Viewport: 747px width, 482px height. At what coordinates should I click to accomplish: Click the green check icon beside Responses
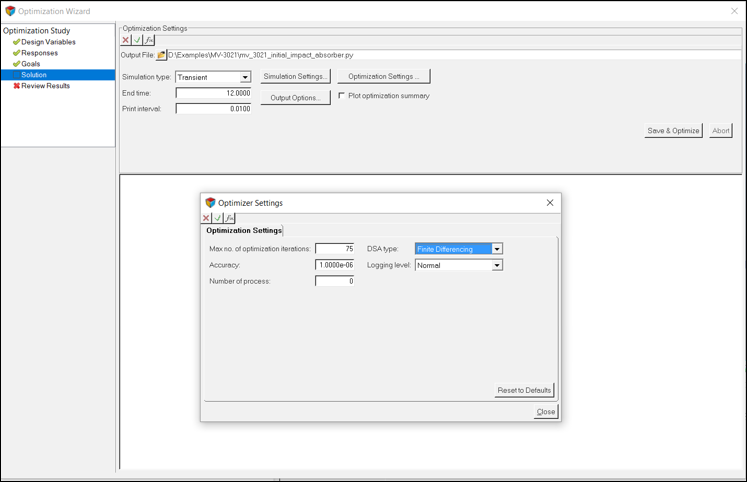tap(16, 53)
